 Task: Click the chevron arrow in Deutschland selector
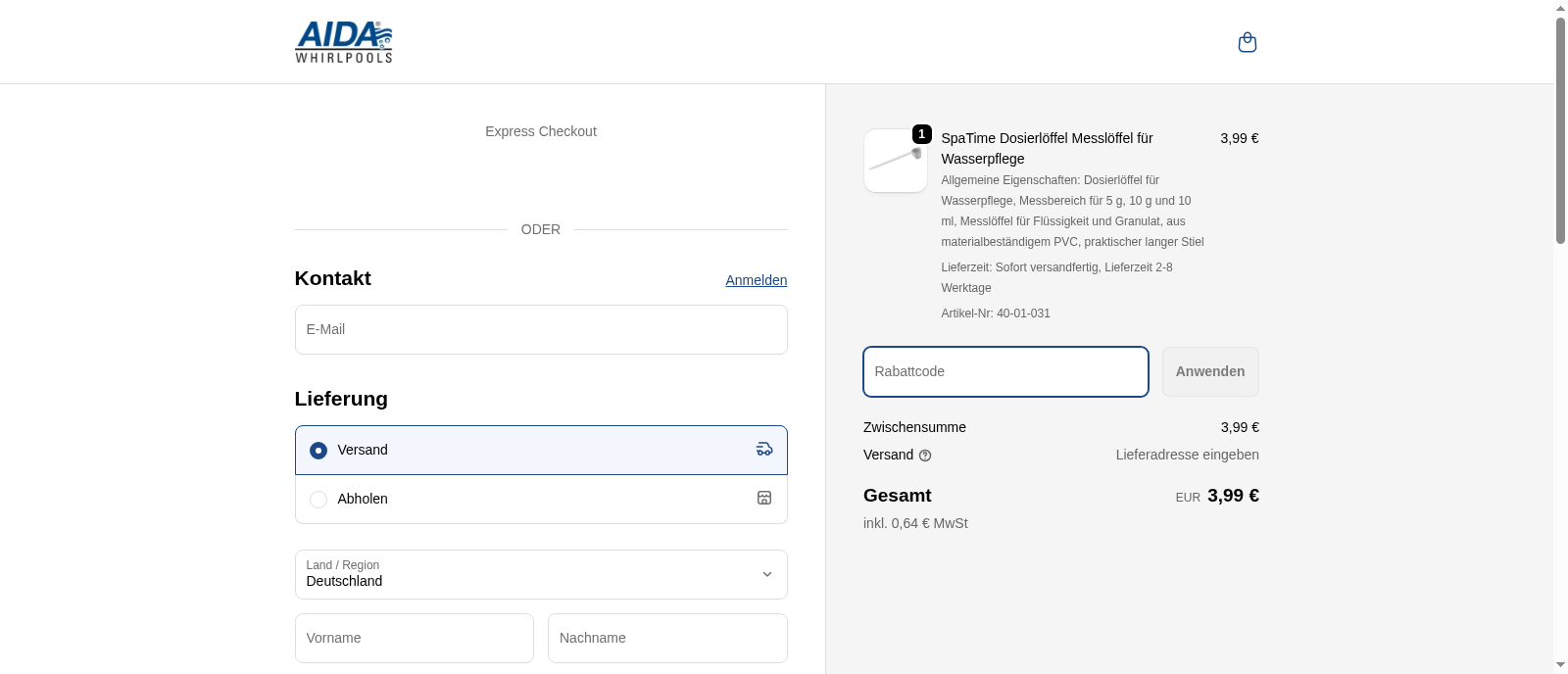(767, 575)
